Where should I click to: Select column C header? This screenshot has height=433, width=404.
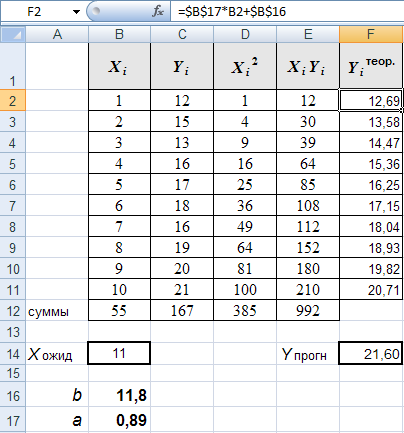(x=182, y=34)
